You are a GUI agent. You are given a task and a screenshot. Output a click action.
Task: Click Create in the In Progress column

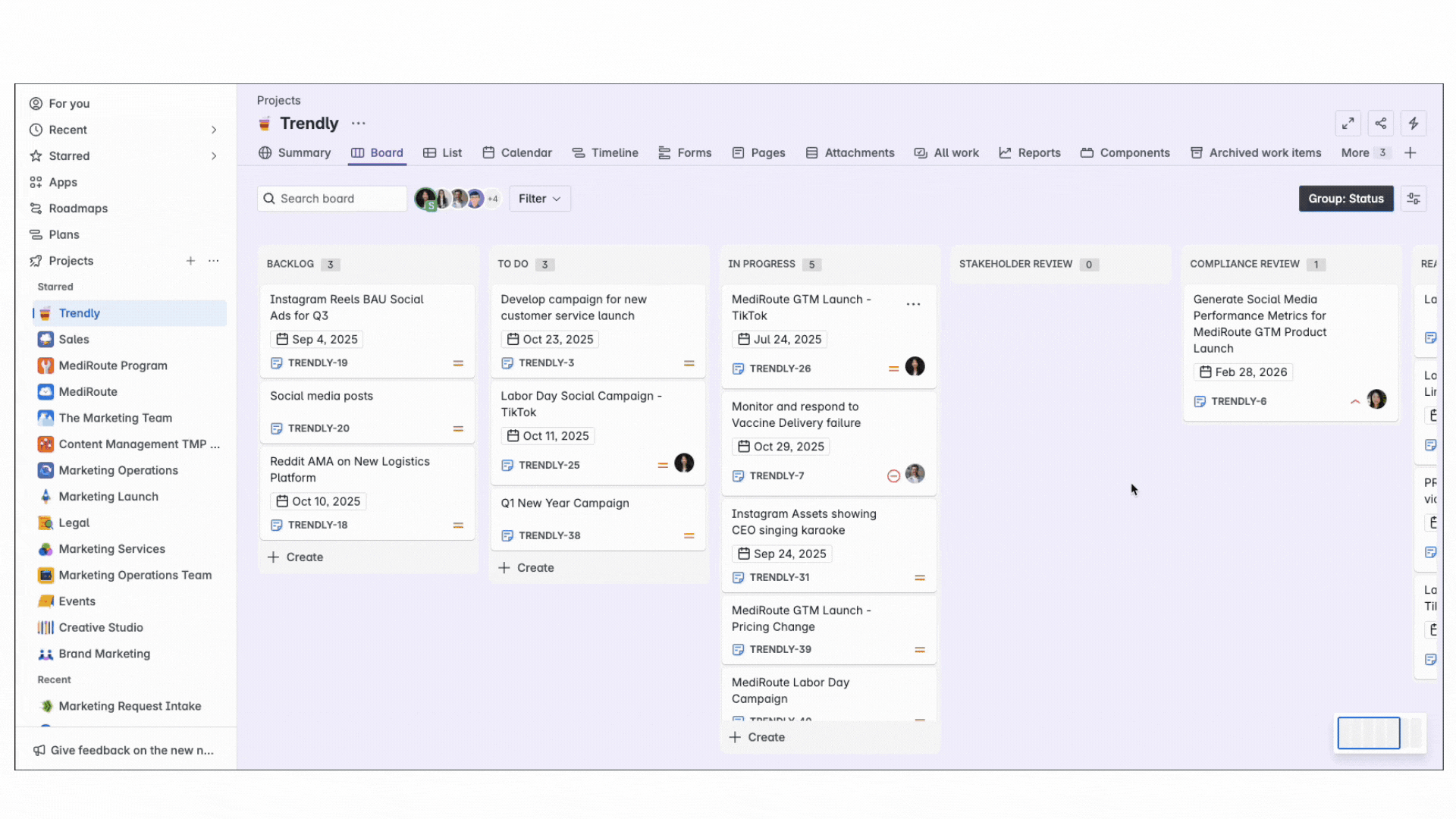[757, 737]
